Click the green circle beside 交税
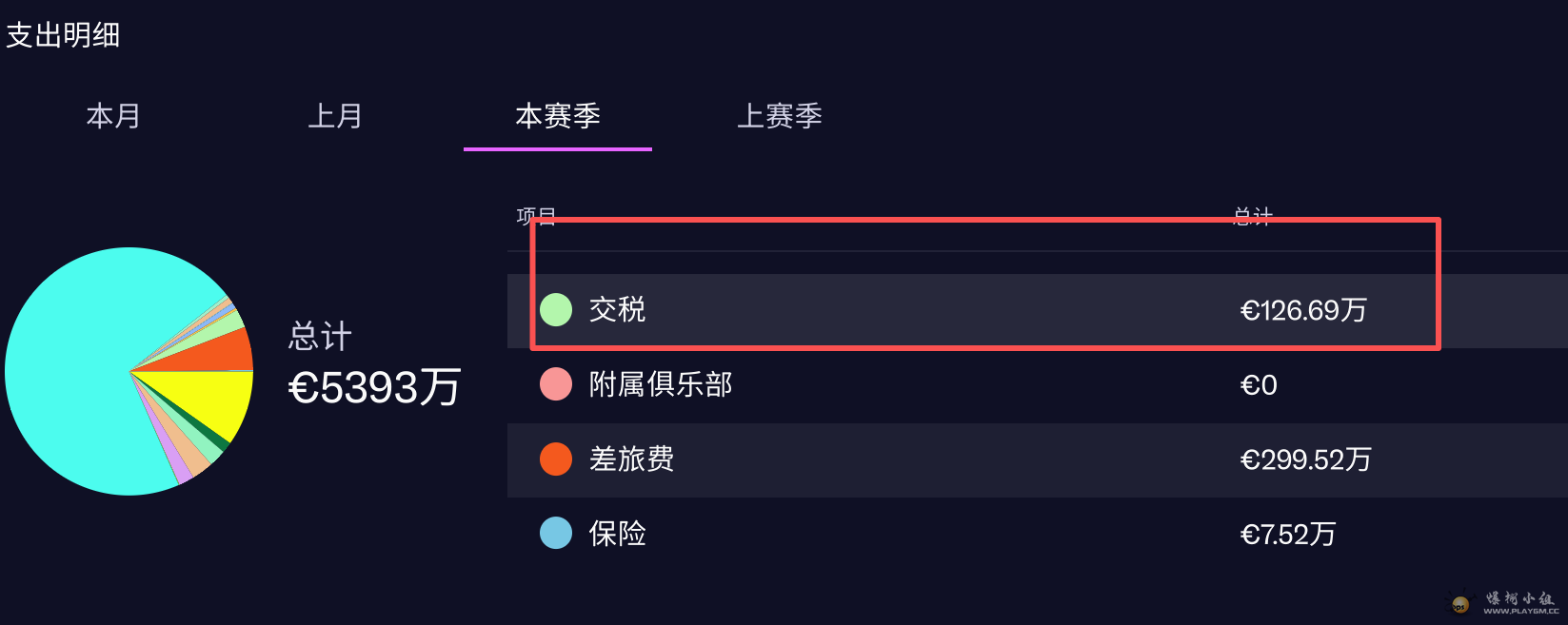1568x625 pixels. click(x=556, y=309)
